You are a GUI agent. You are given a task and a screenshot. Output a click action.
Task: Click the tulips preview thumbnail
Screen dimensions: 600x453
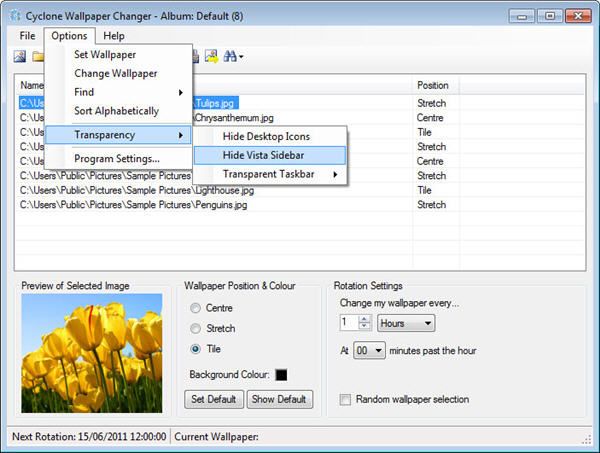[x=91, y=354]
